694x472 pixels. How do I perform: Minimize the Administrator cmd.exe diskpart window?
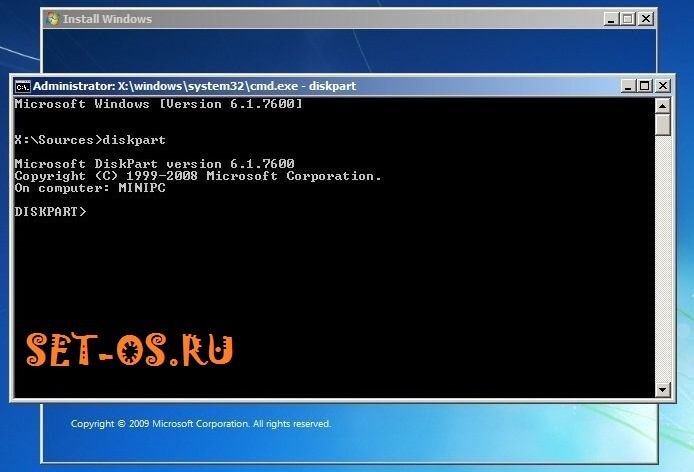pos(628,86)
